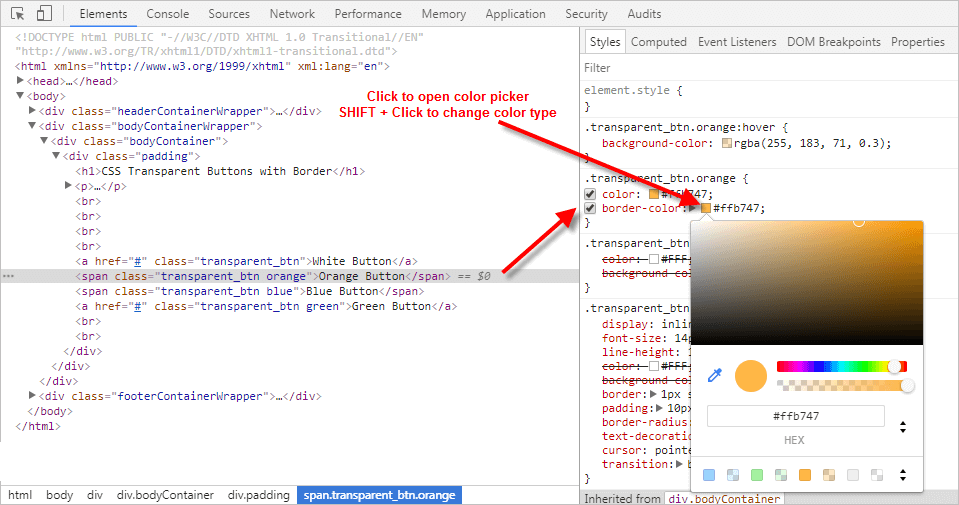Choose the transparent white palette swatch
This screenshot has height=505, width=959.
(x=876, y=475)
